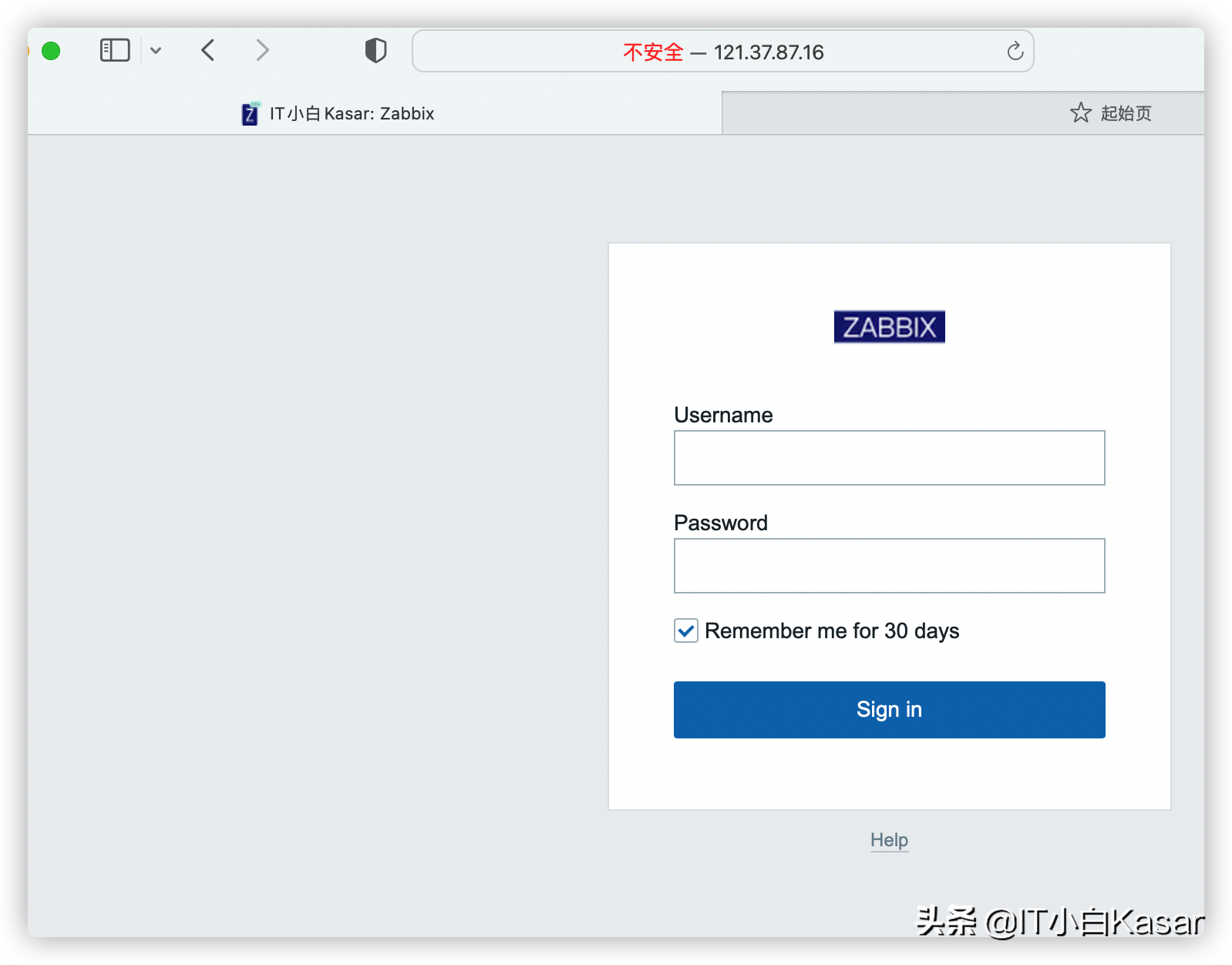Click the ZABBIX logo

[889, 327]
